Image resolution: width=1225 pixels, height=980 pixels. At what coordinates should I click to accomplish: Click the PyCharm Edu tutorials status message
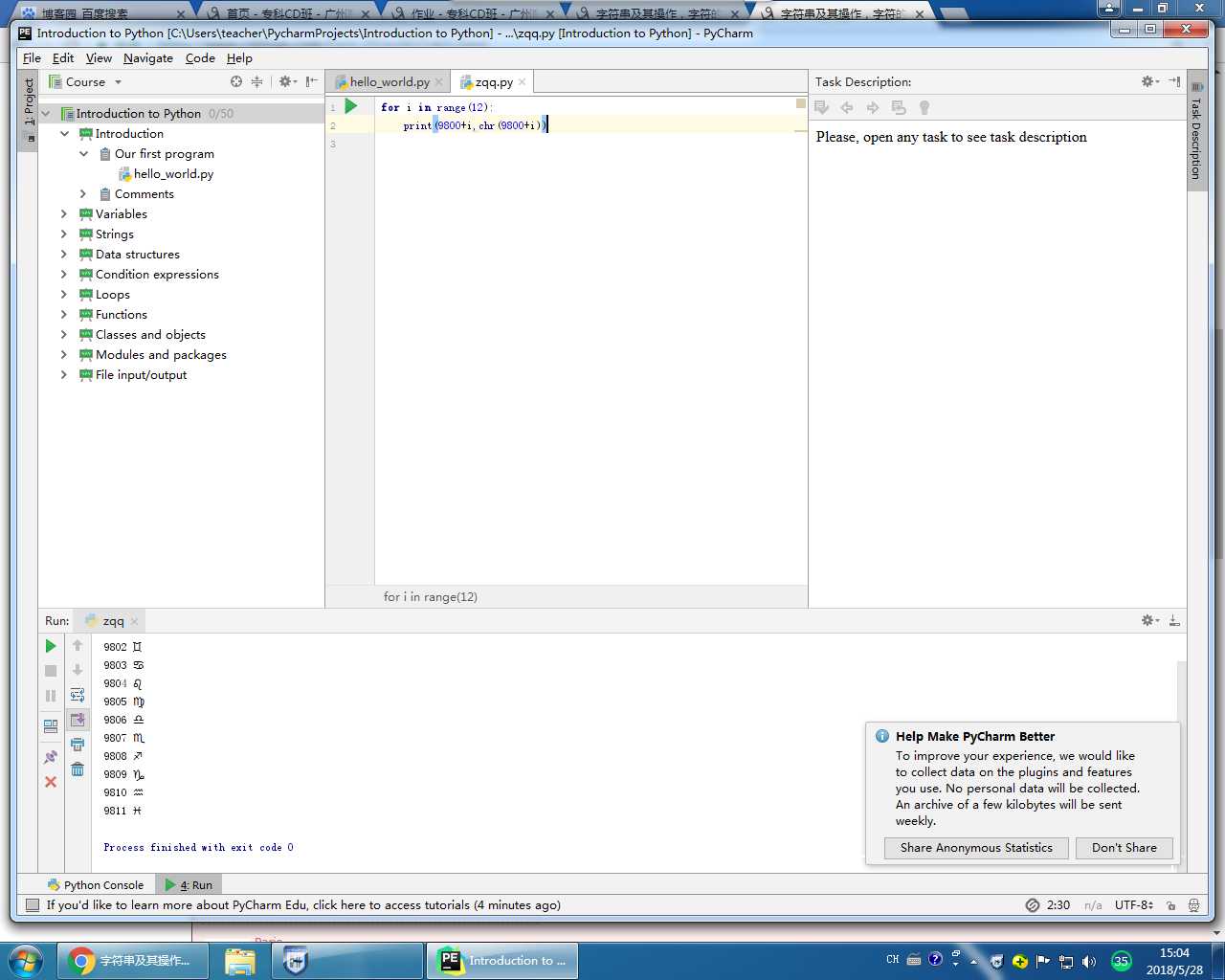(303, 904)
